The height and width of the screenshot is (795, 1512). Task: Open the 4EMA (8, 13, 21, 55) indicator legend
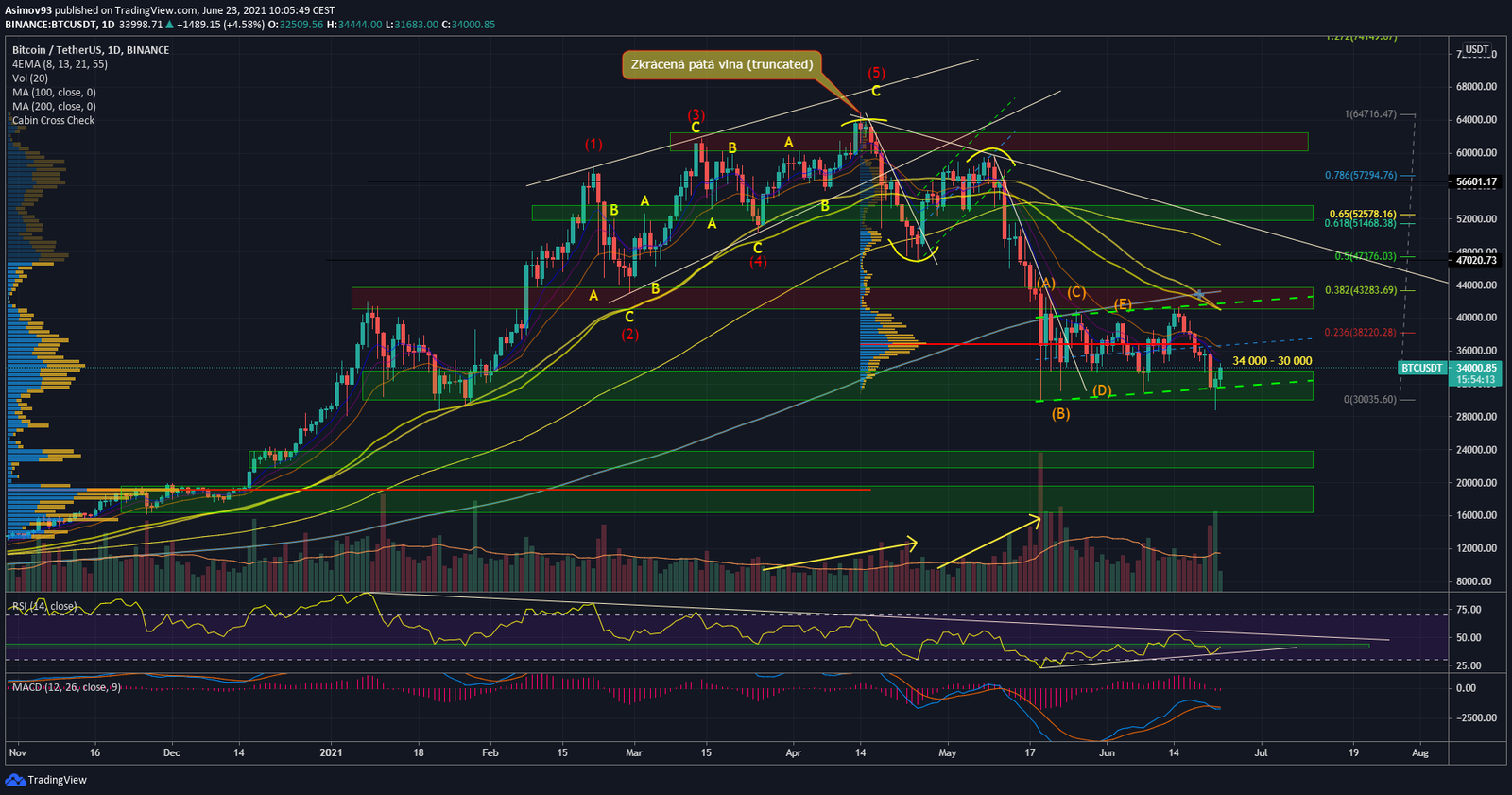(x=60, y=64)
